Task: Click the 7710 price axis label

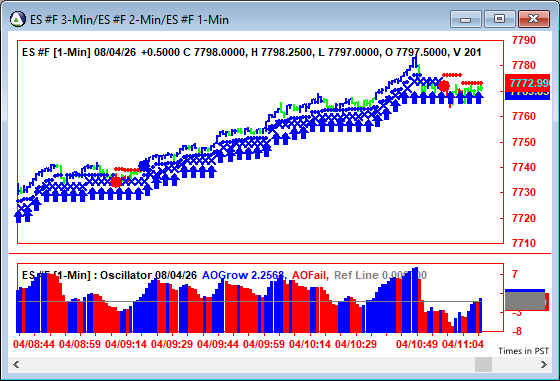Action: coord(524,243)
